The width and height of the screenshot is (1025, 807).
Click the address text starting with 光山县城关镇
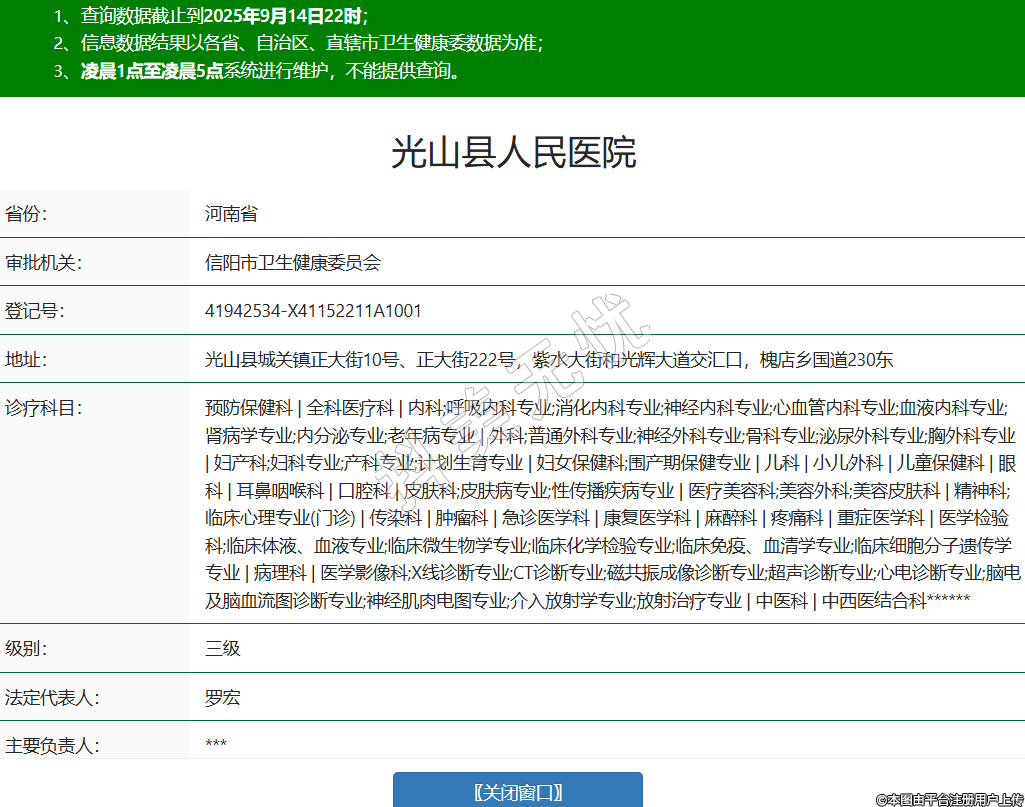tap(549, 360)
